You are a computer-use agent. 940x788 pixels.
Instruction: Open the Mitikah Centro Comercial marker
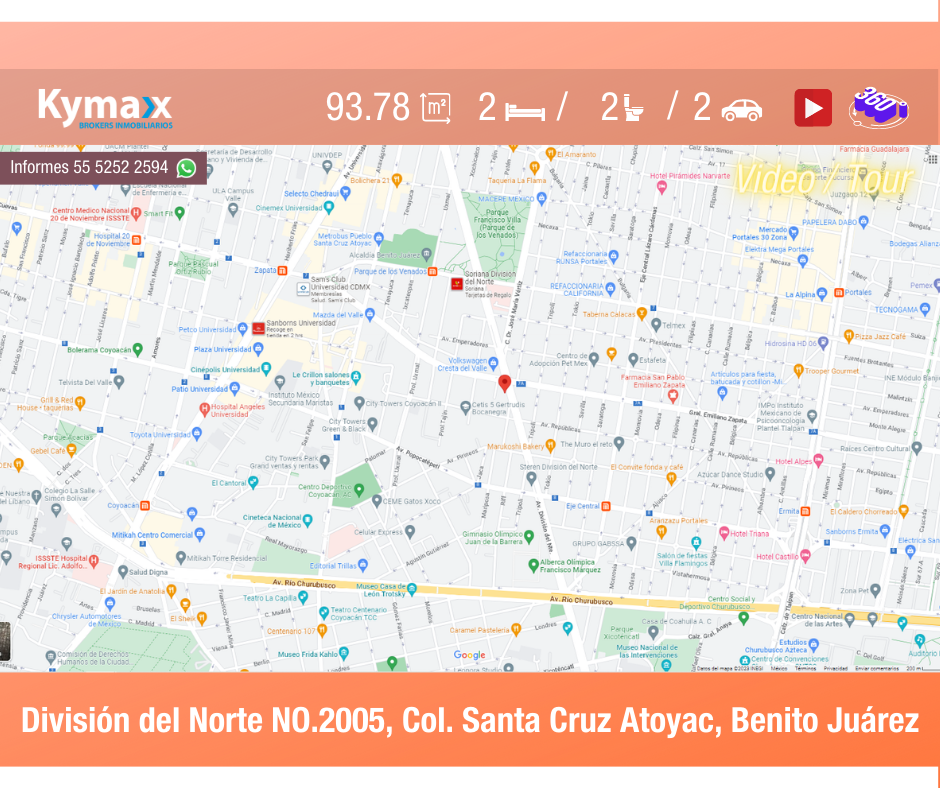point(200,534)
